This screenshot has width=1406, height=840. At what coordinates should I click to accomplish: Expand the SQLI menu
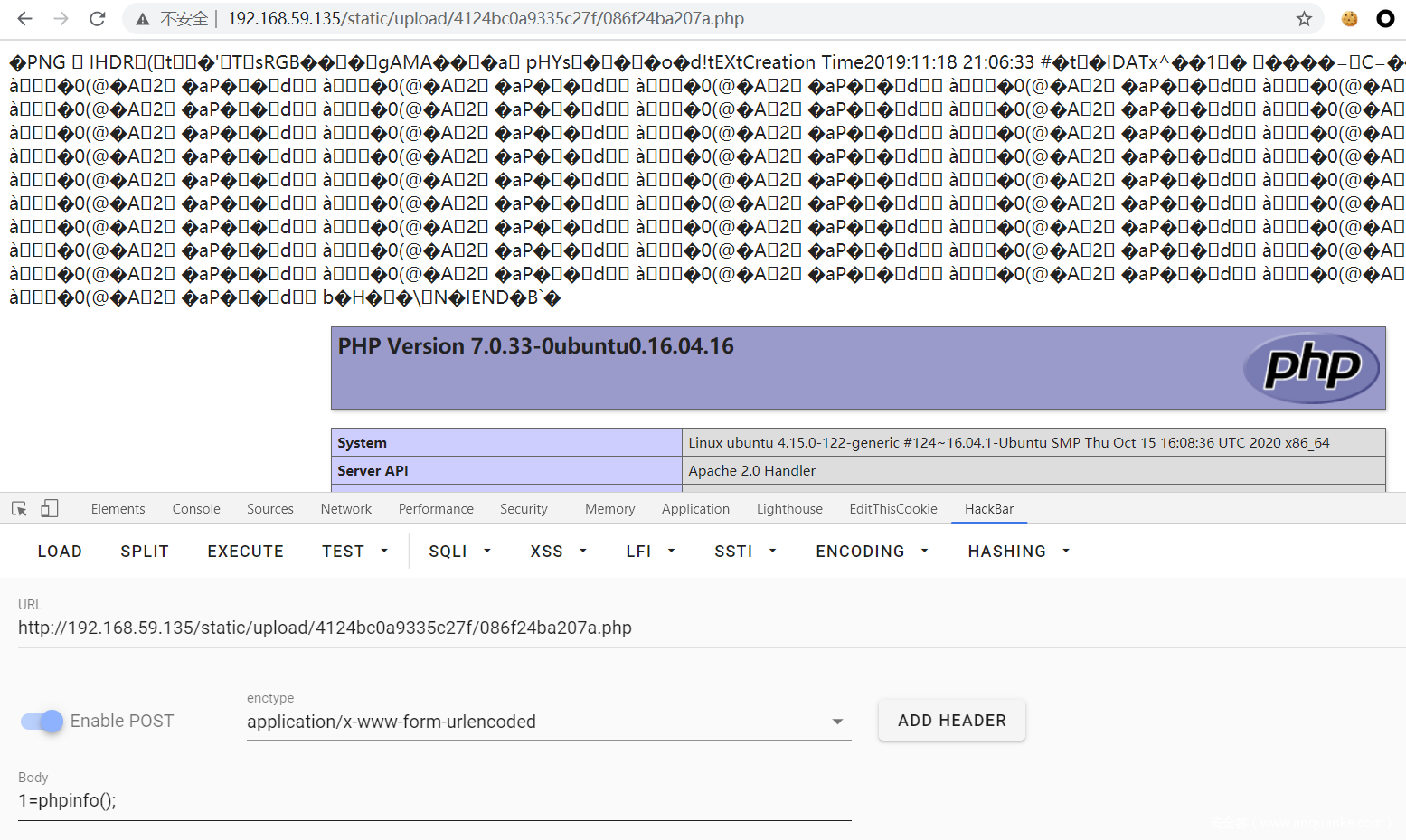click(459, 552)
